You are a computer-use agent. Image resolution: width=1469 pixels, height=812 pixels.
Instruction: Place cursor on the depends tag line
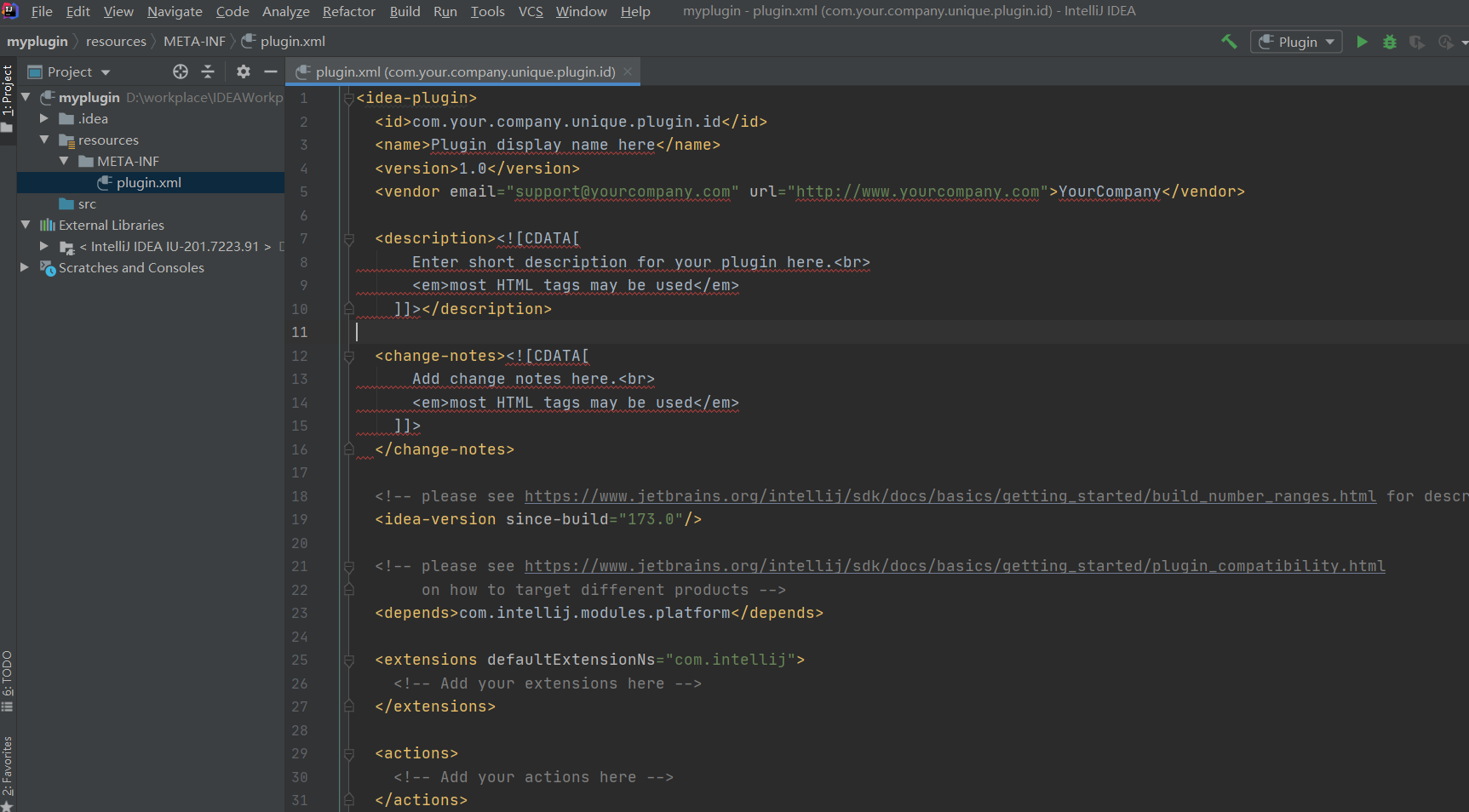pos(599,613)
